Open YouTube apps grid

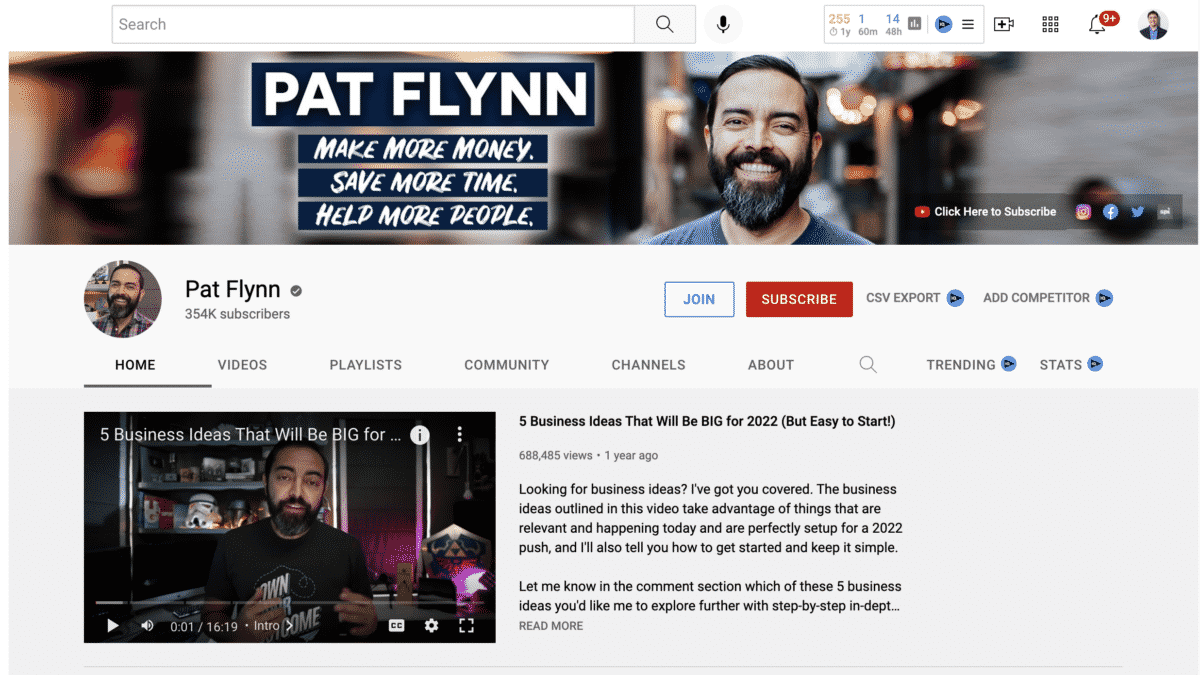coord(1050,24)
